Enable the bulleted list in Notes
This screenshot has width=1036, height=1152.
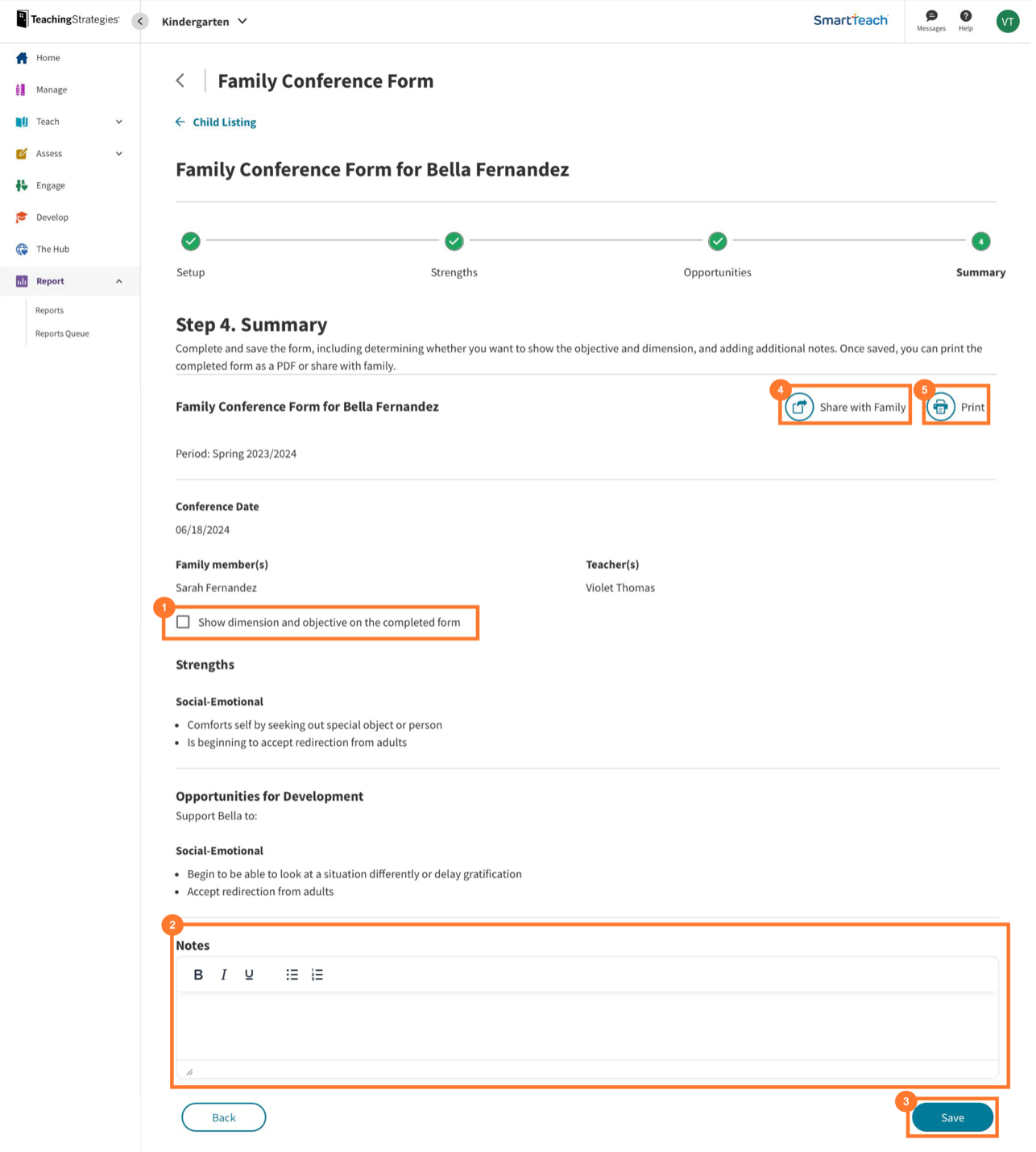point(292,974)
